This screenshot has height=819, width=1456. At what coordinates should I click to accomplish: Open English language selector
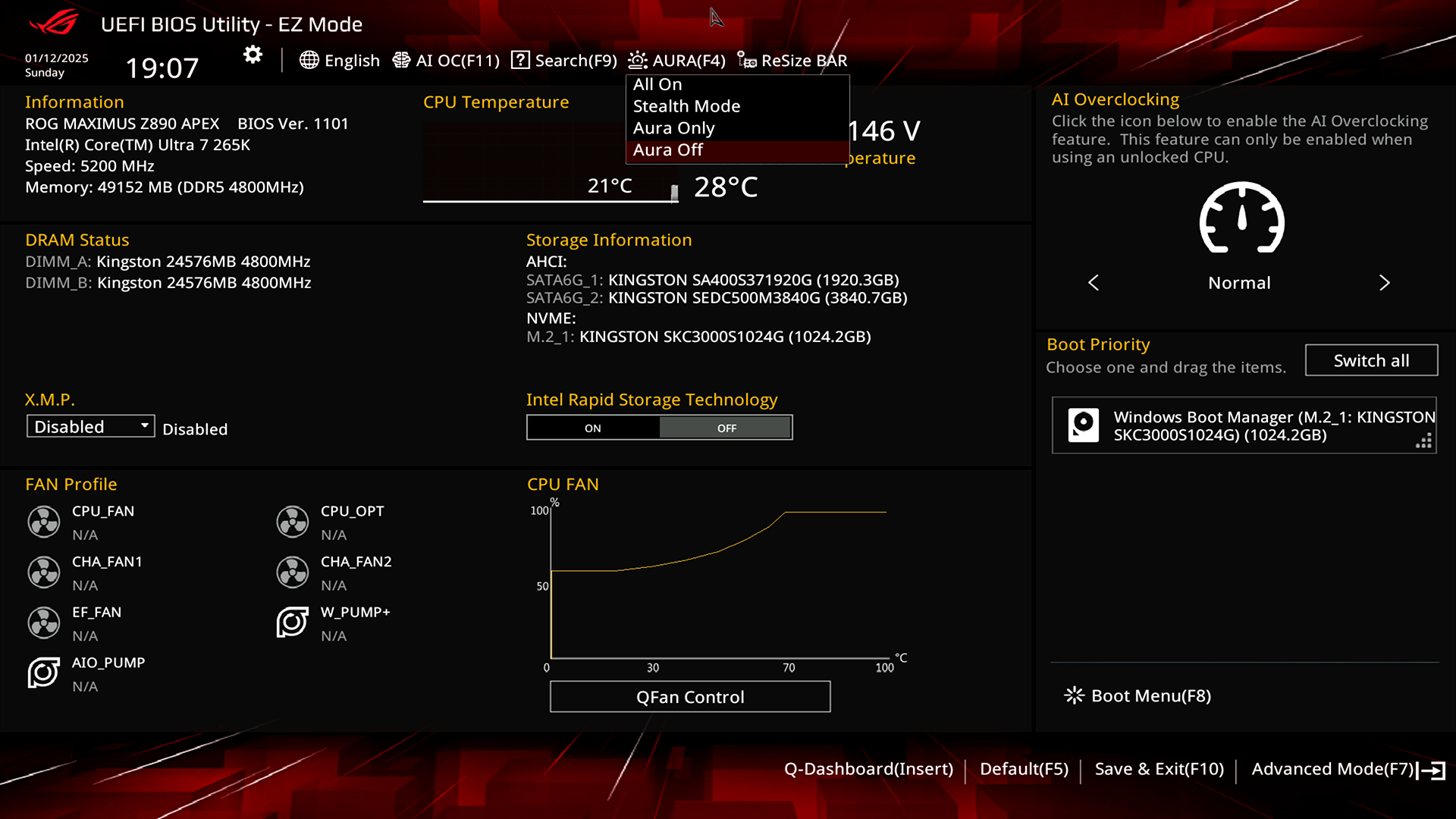[x=352, y=61]
